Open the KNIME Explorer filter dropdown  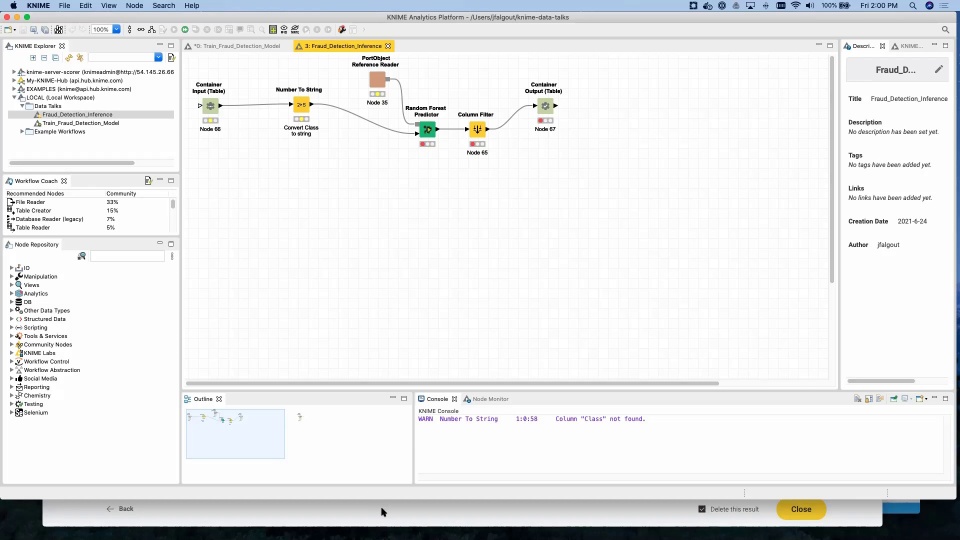click(158, 58)
